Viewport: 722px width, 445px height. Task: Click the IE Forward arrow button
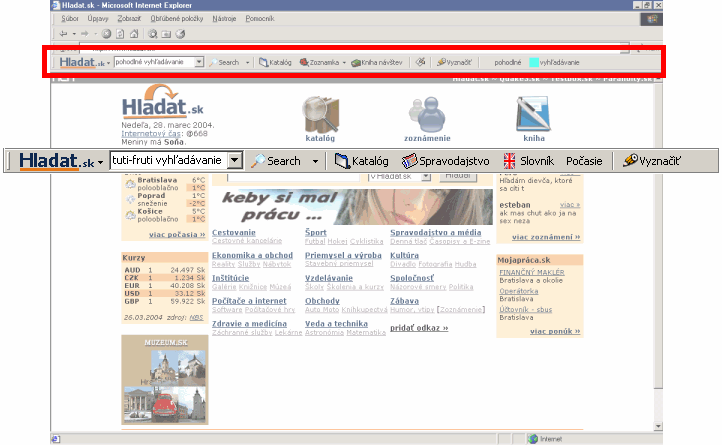[x=84, y=34]
